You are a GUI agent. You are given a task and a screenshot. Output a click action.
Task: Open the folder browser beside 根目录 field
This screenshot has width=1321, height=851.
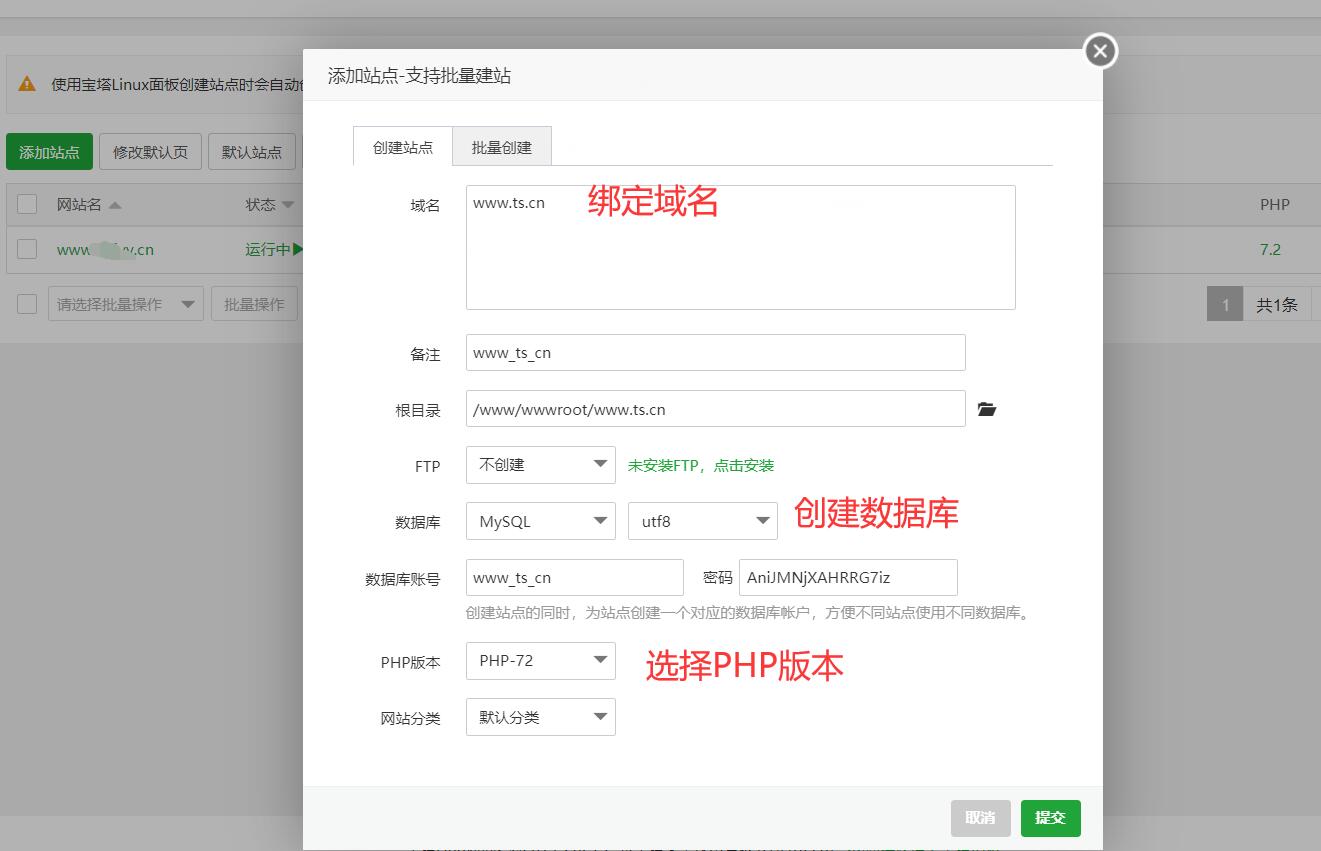[987, 408]
